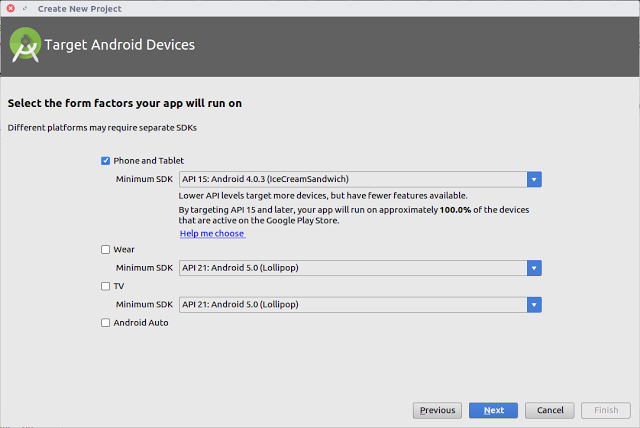Image resolution: width=640 pixels, height=428 pixels.
Task: Enable the Android Auto checkbox
Action: pos(105,323)
